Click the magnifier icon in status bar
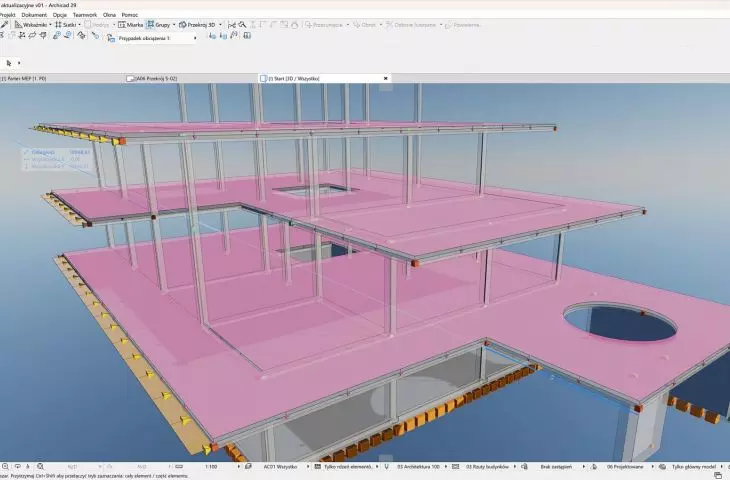Viewport: 730px width, 480px height. click(x=41, y=466)
